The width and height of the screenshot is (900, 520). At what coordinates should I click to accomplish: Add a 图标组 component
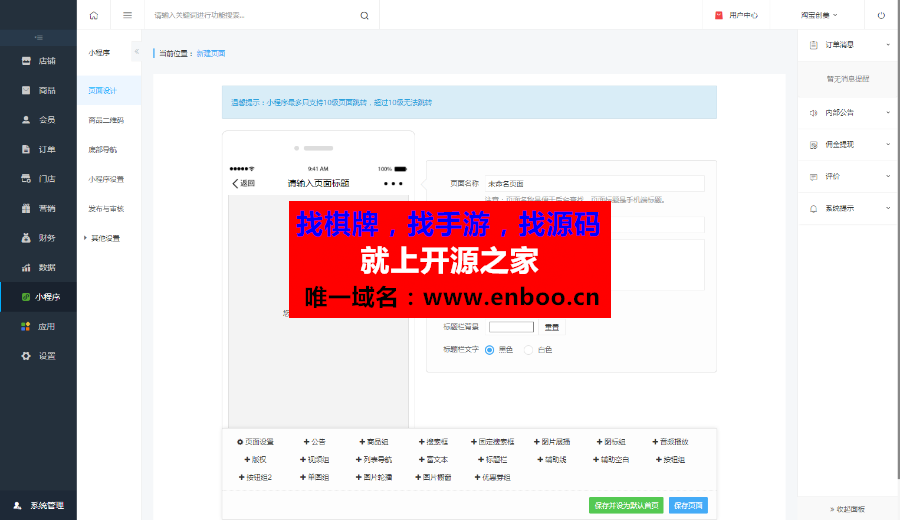pyautogui.click(x=611, y=442)
